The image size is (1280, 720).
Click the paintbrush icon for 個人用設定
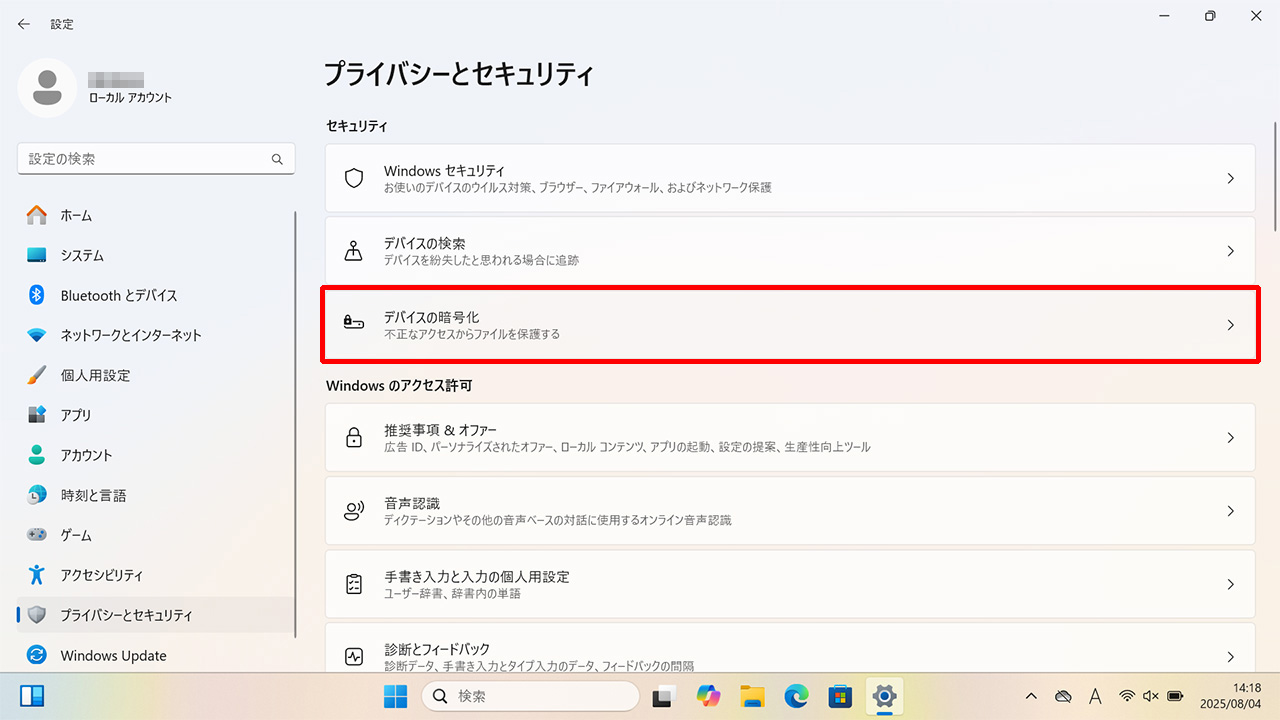pyautogui.click(x=37, y=375)
